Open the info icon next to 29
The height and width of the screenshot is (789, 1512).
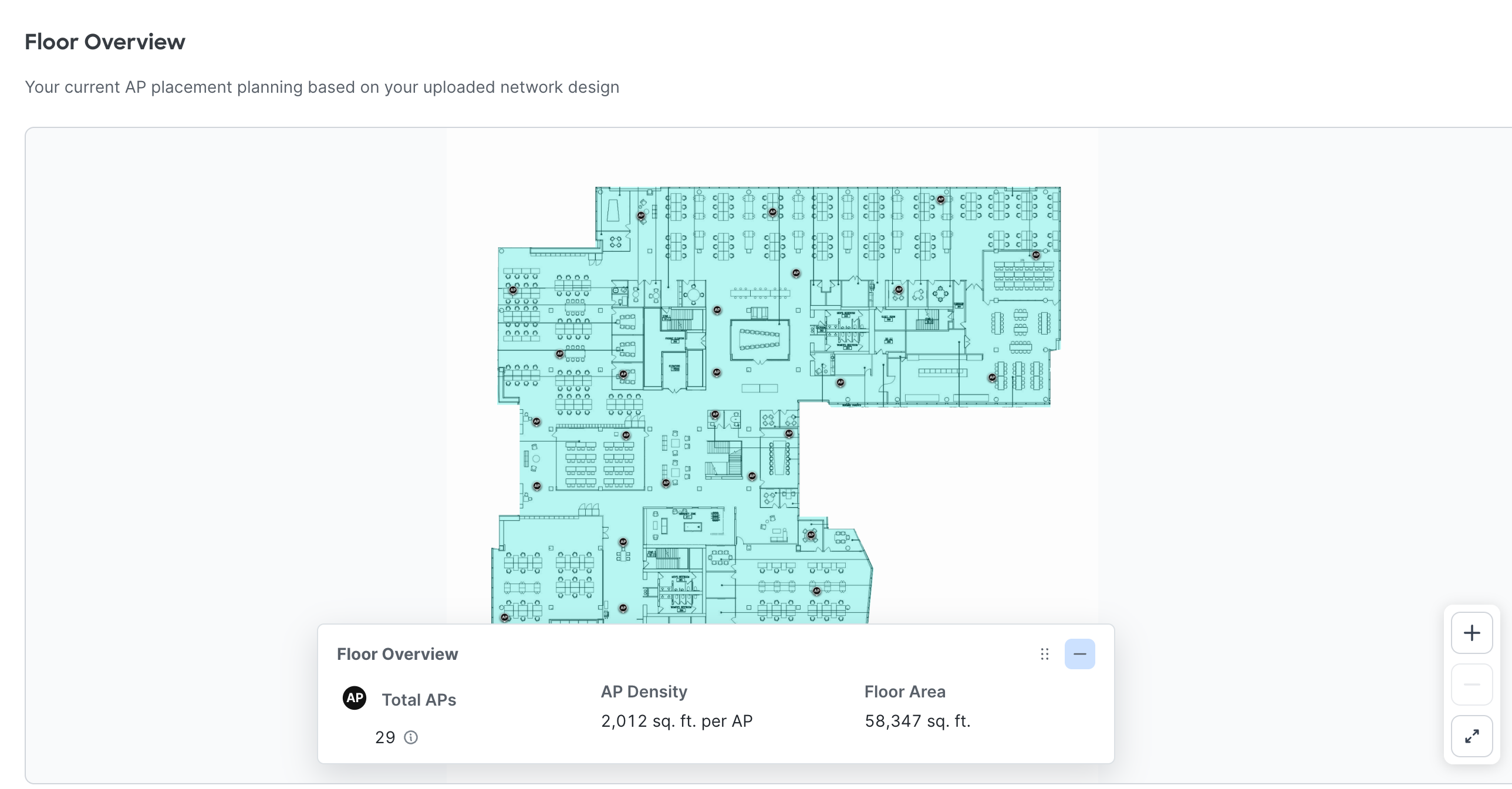[x=411, y=737]
